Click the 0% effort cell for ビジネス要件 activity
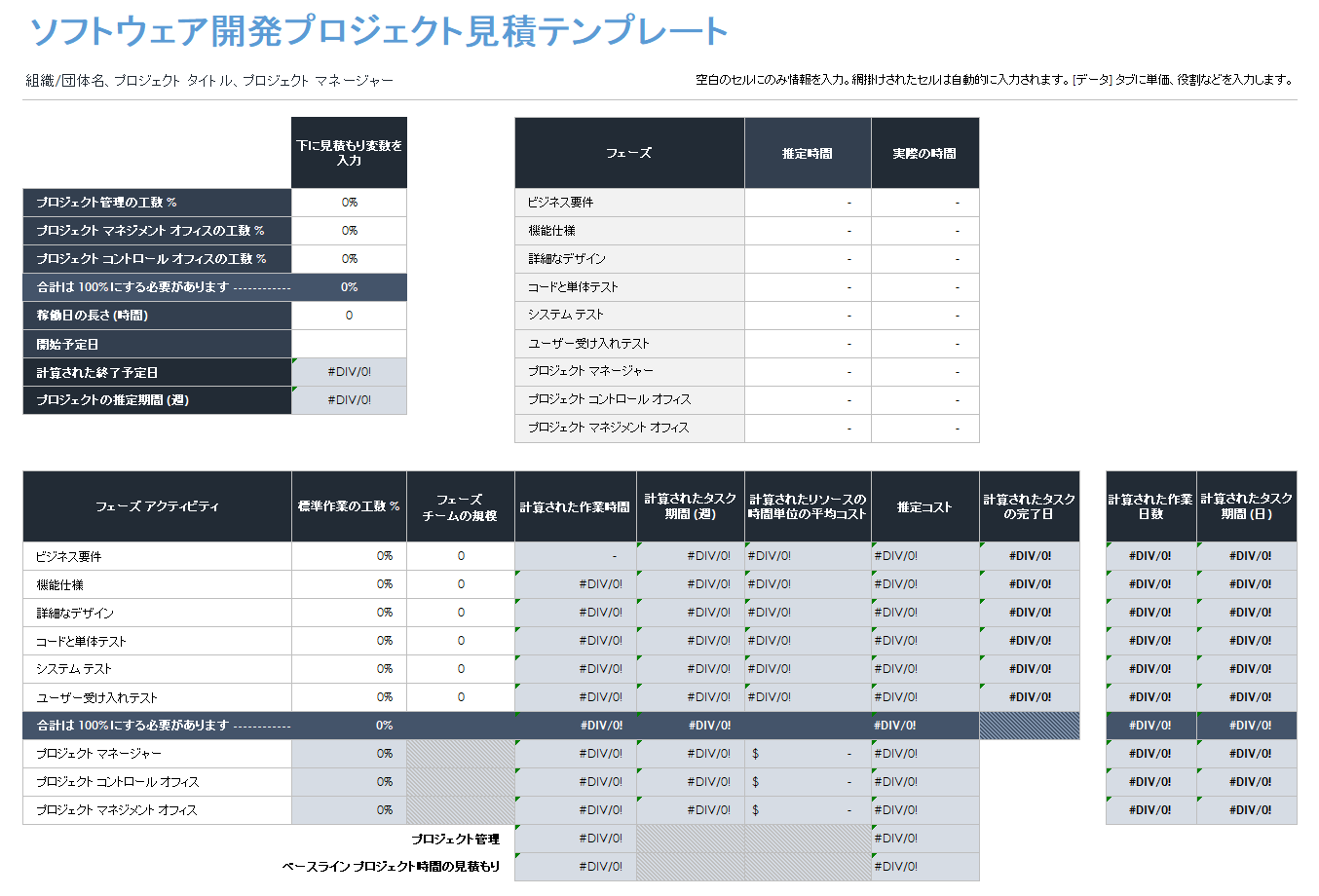 pos(349,556)
